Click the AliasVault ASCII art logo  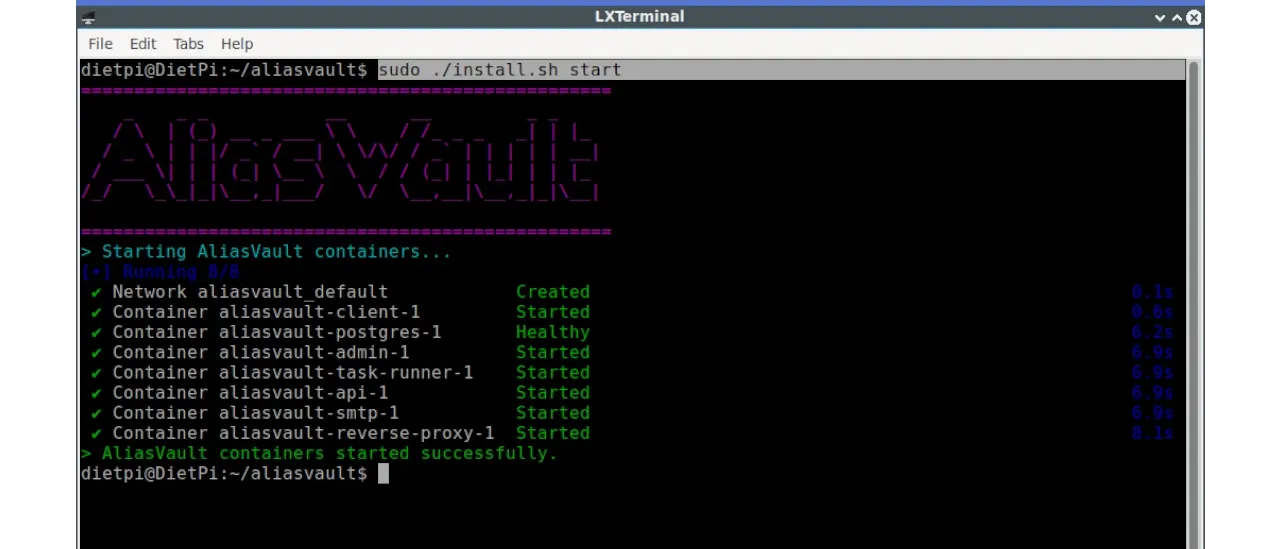pyautogui.click(x=340, y=161)
